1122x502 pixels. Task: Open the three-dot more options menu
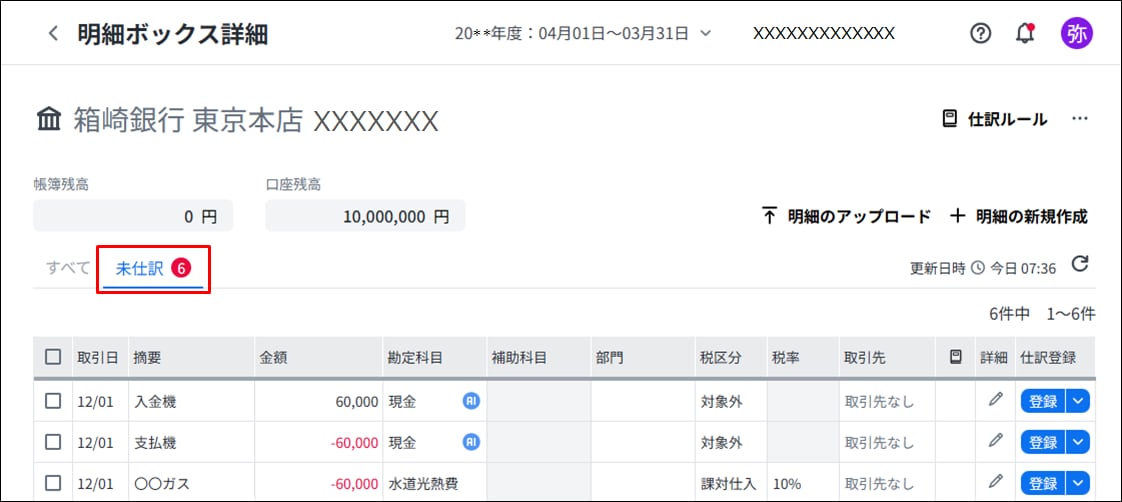[x=1079, y=119]
